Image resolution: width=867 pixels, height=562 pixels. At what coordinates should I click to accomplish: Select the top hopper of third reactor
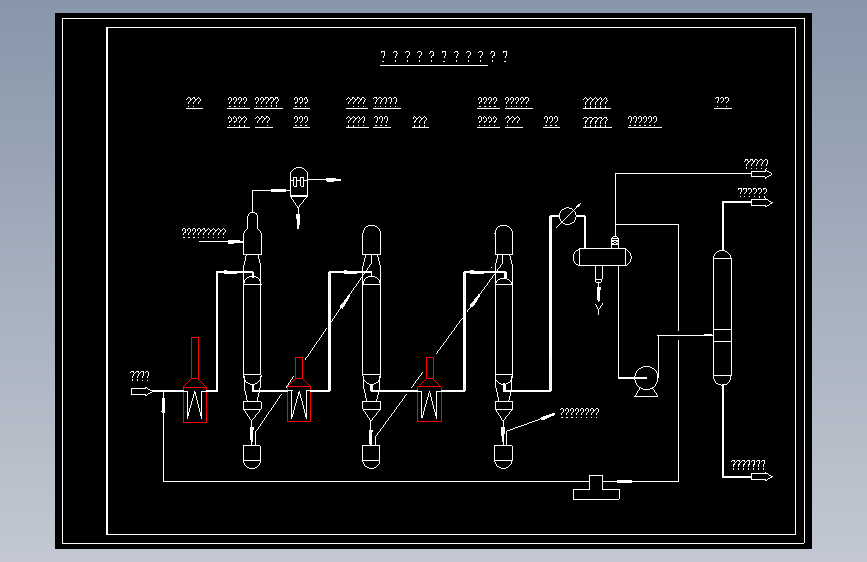coord(503,240)
